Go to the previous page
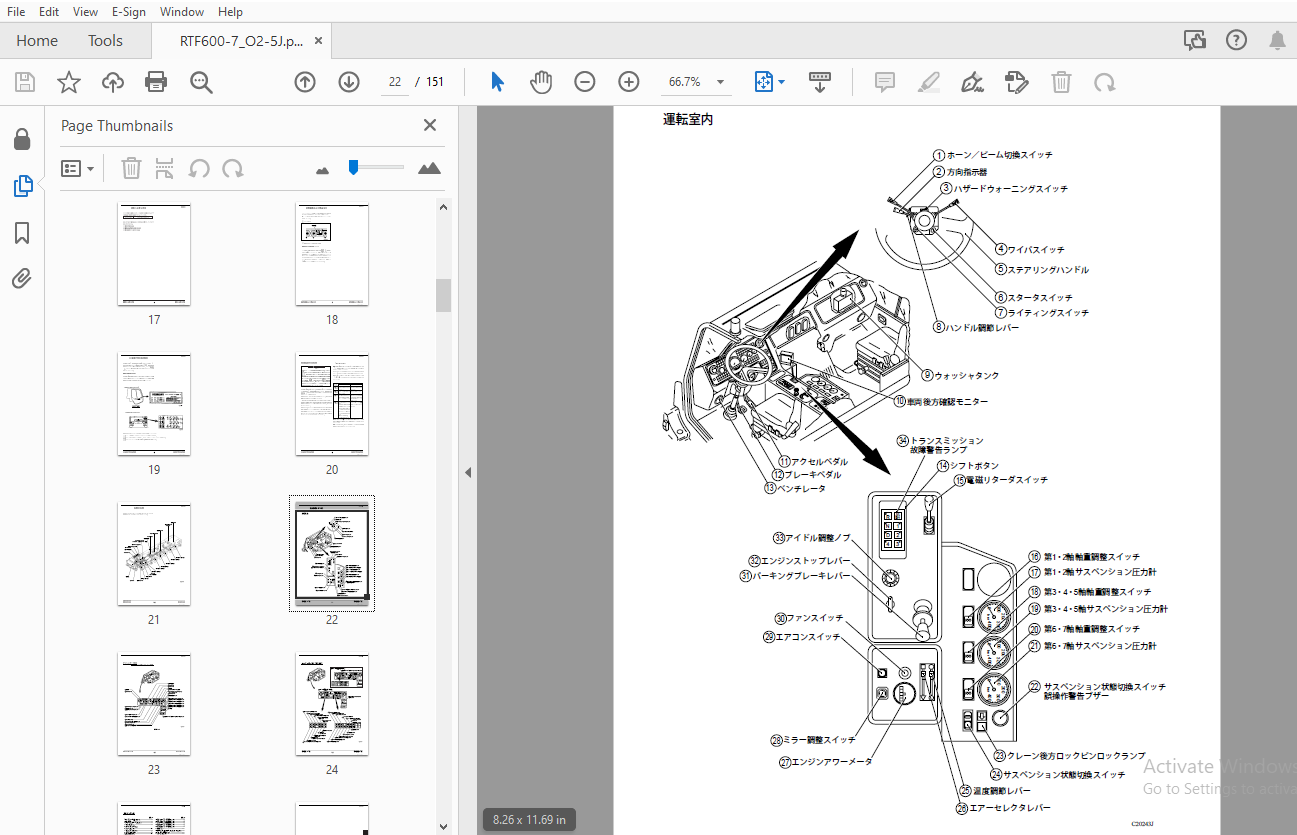The height and width of the screenshot is (835, 1297). (x=305, y=82)
